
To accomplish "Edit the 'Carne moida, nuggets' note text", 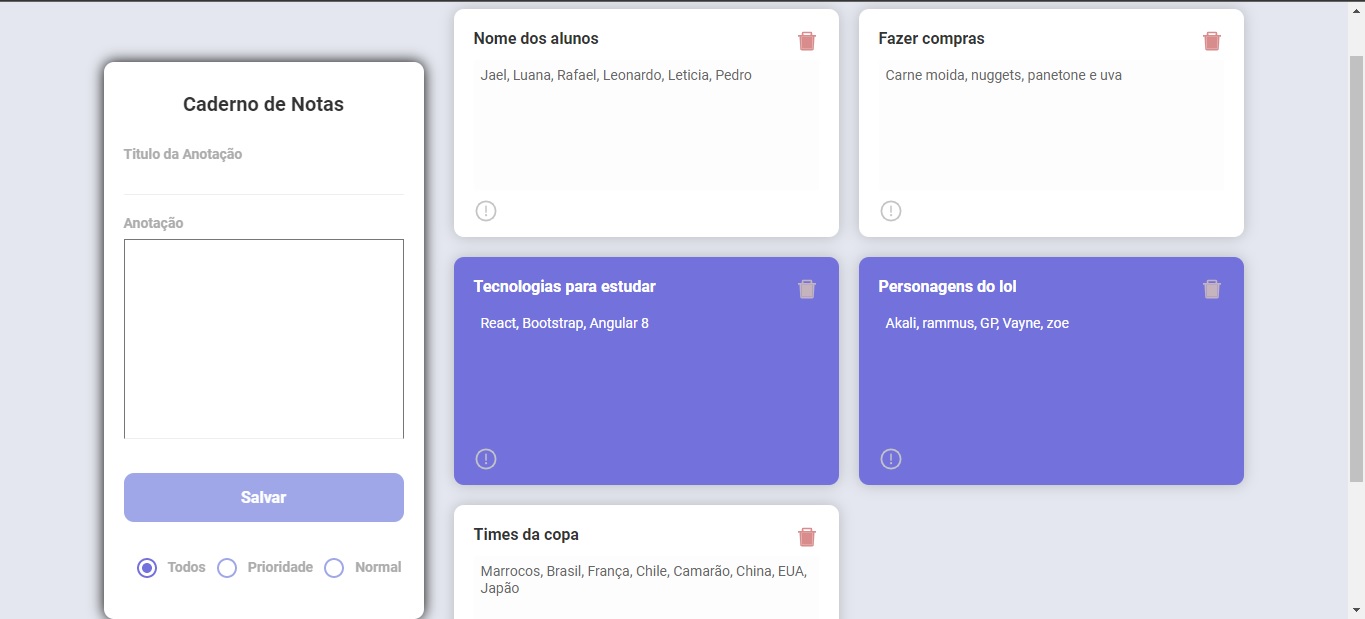I will [x=1051, y=125].
